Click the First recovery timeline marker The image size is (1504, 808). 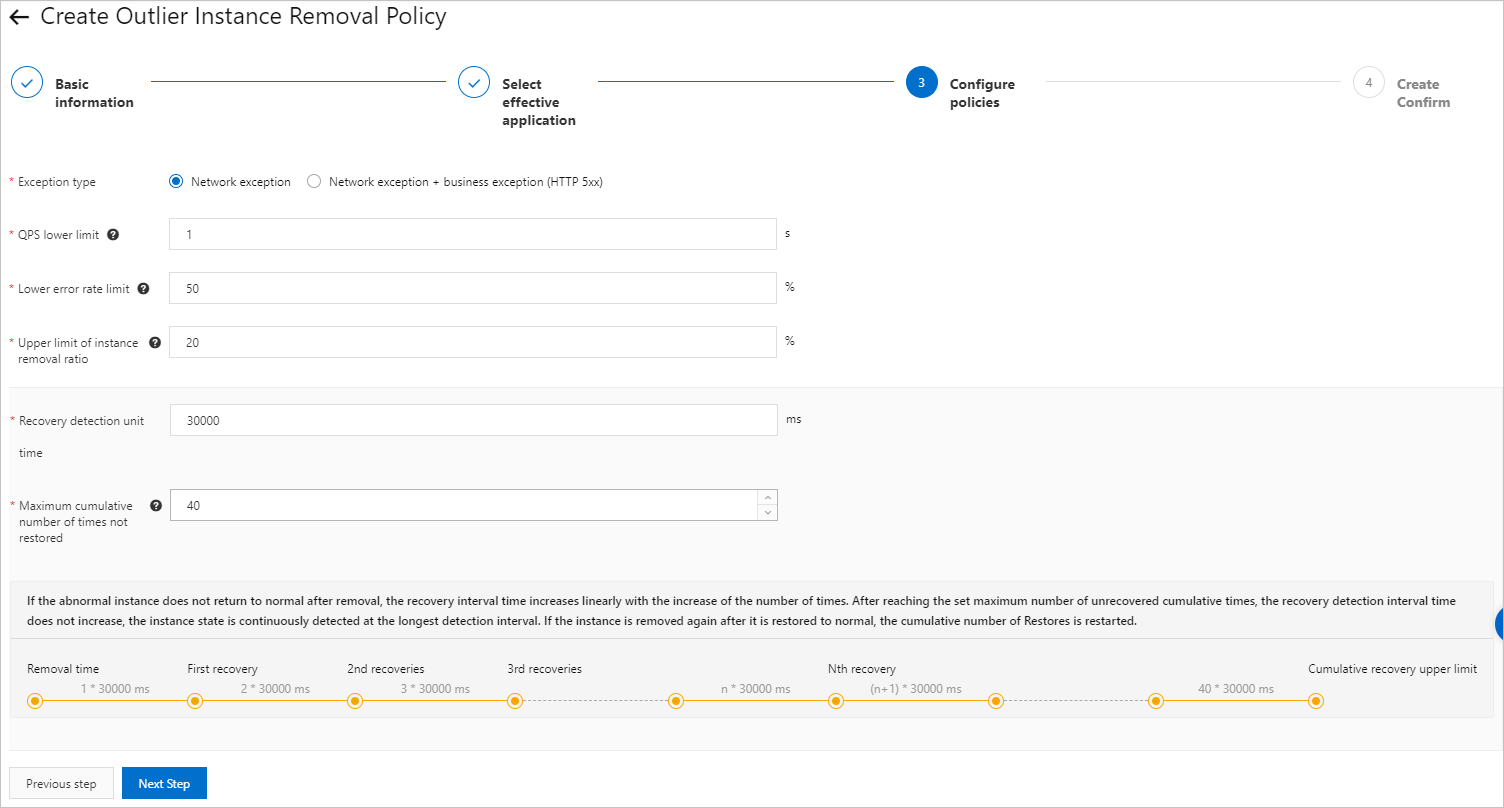click(195, 701)
